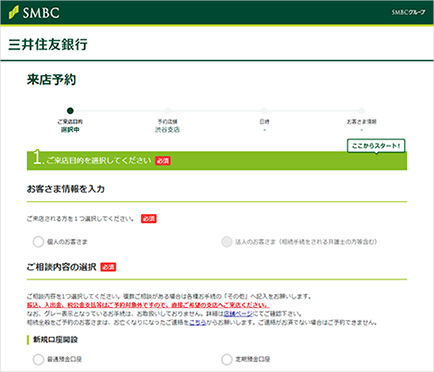The width and height of the screenshot is (434, 372).
Task: Choose the 普通預金口座 radio option
Action: coord(38,359)
